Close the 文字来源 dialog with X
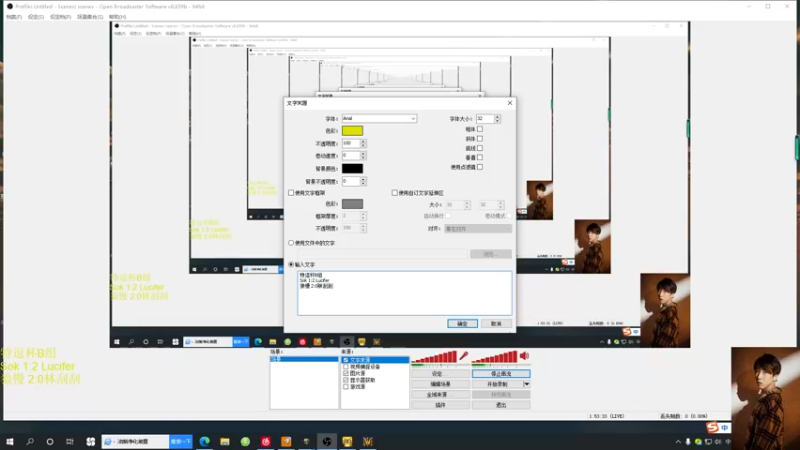800x450 pixels. click(510, 103)
